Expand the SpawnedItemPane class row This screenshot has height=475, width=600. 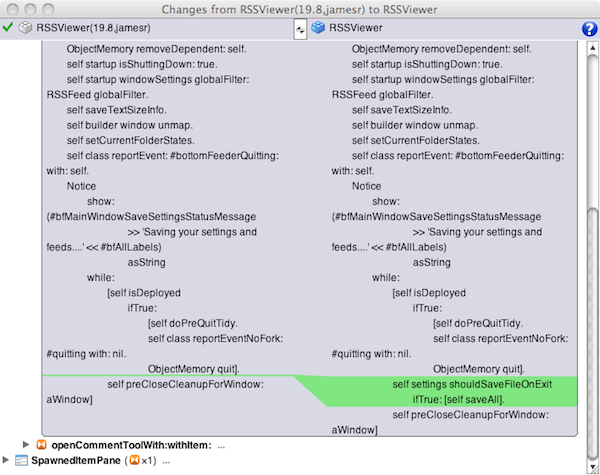pyautogui.click(x=5, y=460)
